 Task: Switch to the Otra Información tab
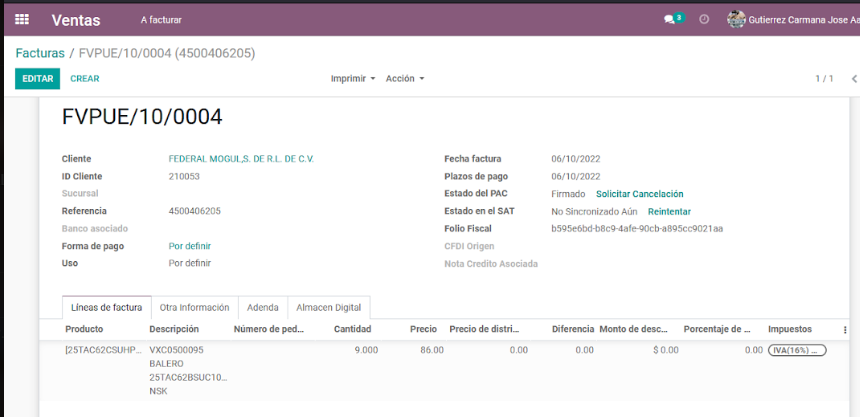coord(194,307)
